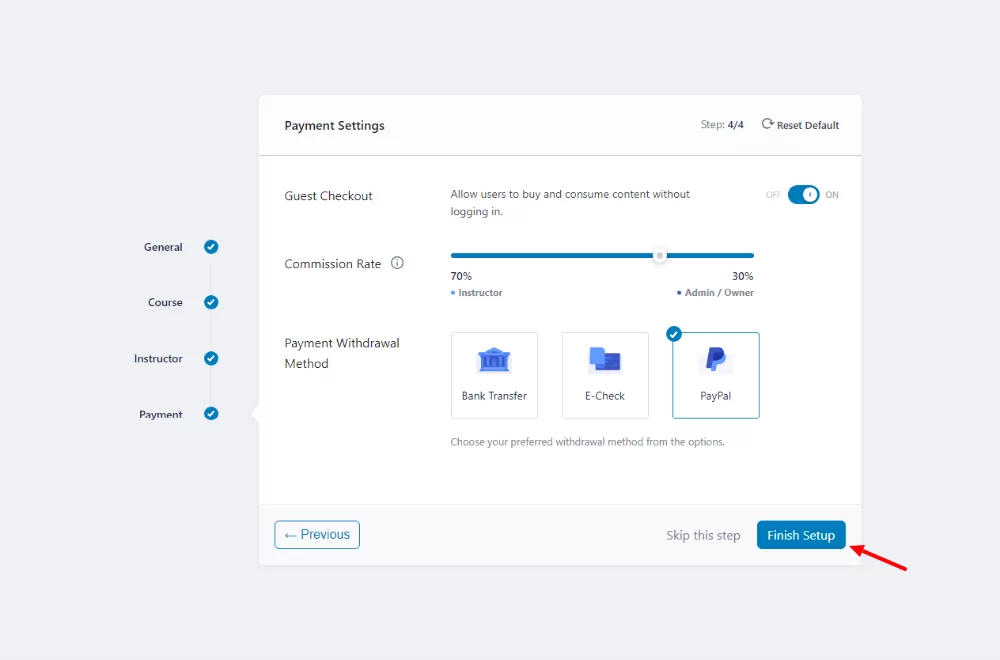Go to the Course step

[165, 302]
